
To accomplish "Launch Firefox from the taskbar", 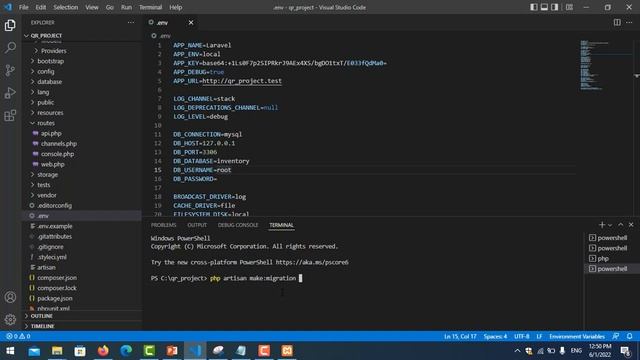I will pyautogui.click(x=103, y=351).
